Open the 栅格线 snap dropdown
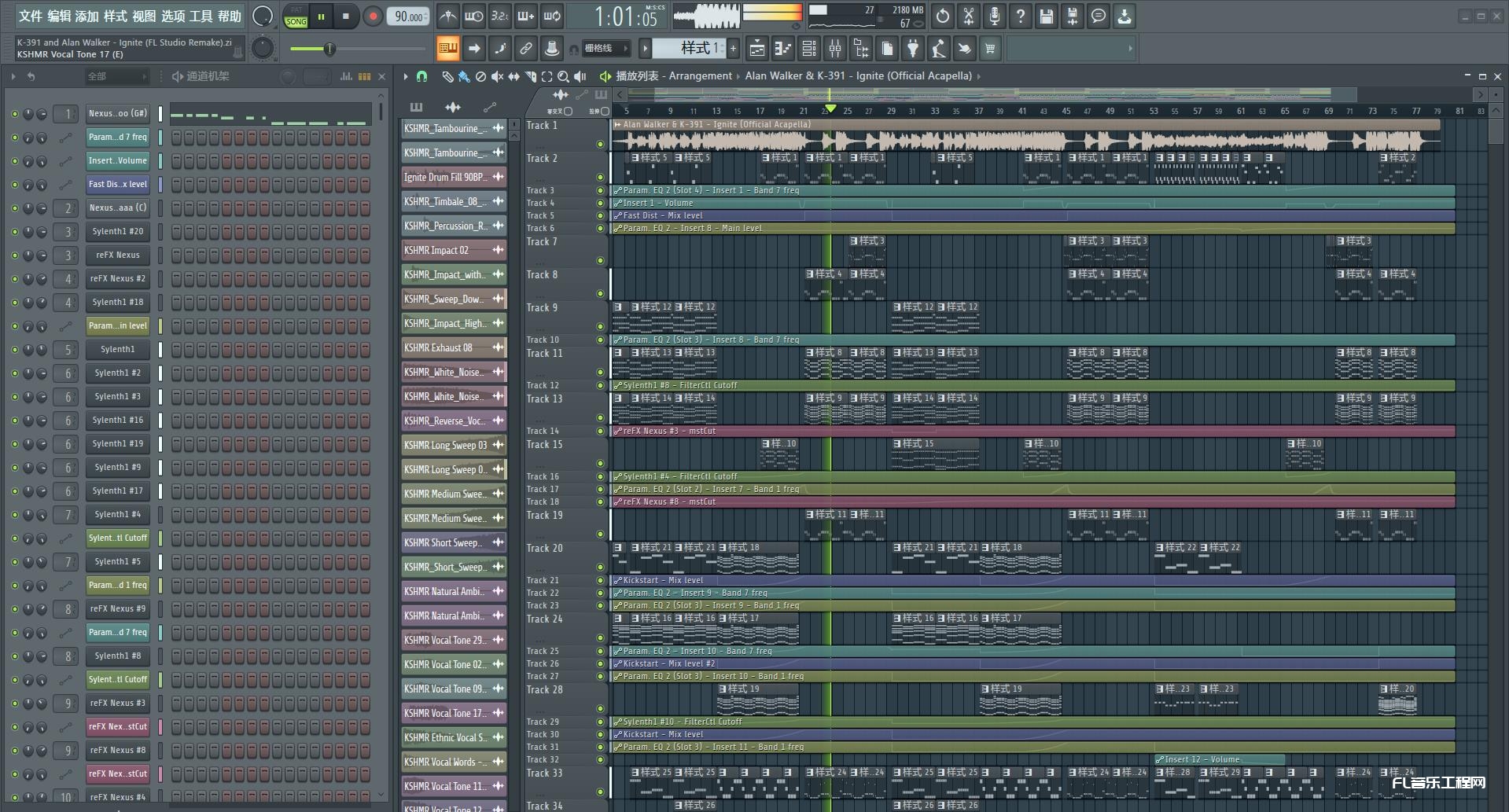 pyautogui.click(x=605, y=49)
